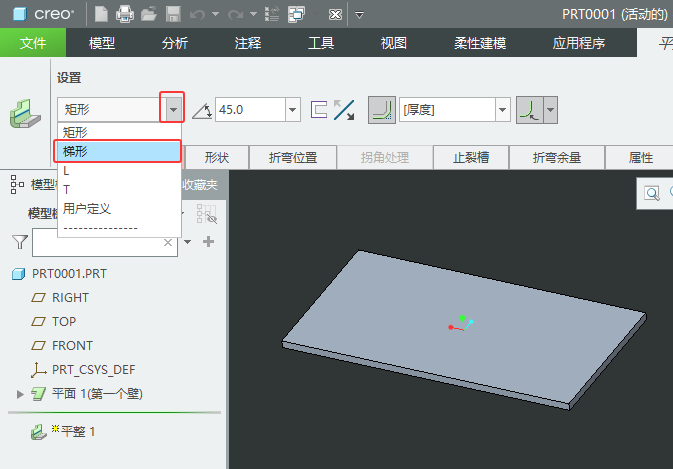This screenshot has height=469, width=673.
Task: Switch to the 视图 tab
Action: [x=394, y=43]
